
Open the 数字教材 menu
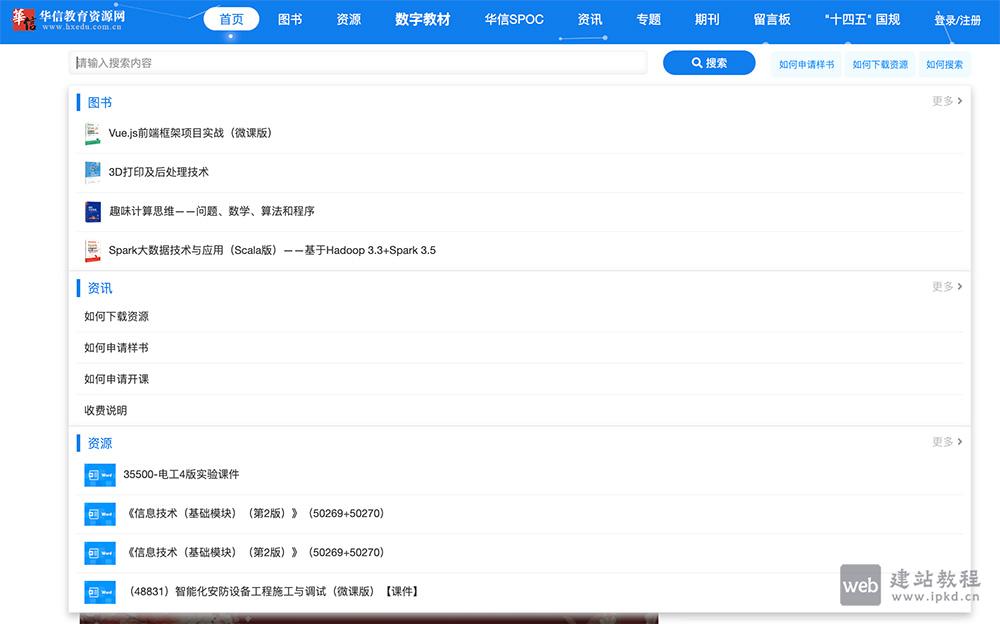click(422, 18)
